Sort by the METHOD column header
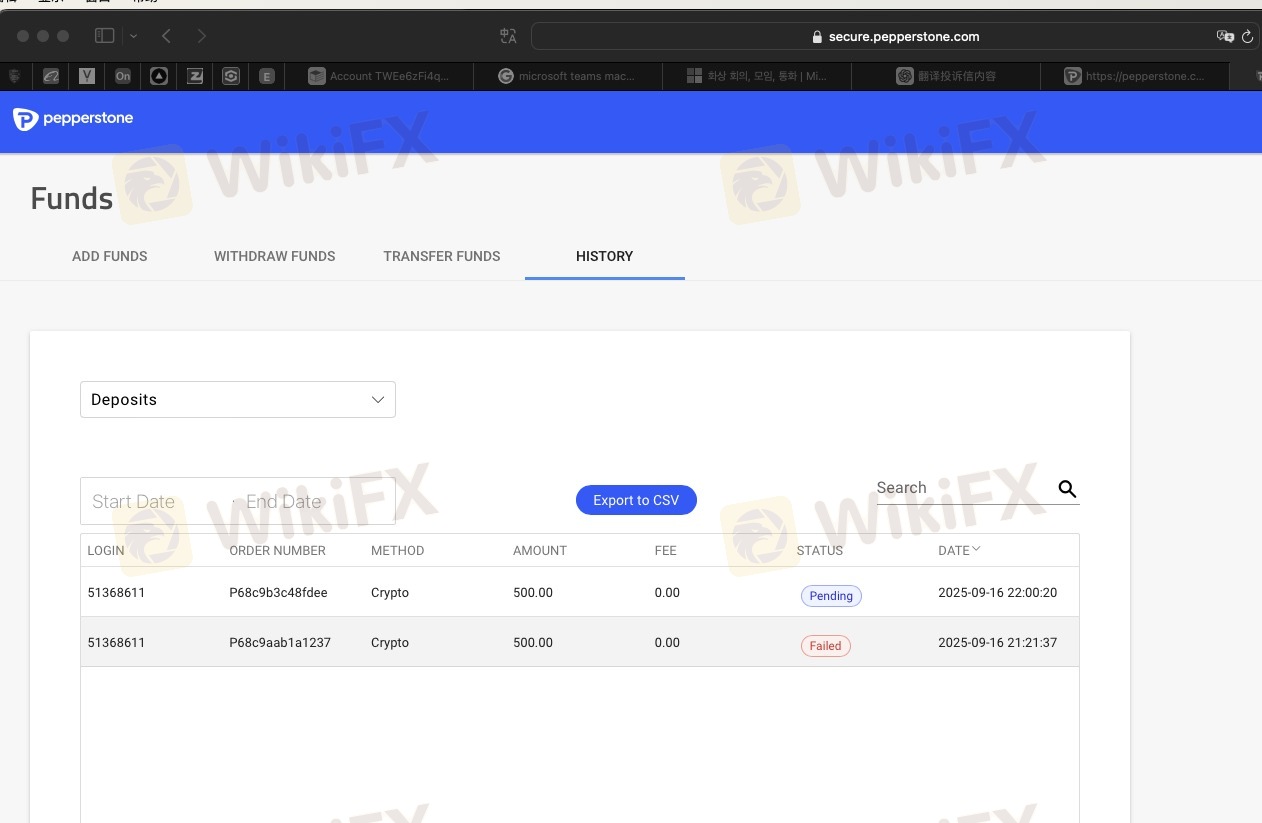This screenshot has width=1262, height=823. point(397,550)
